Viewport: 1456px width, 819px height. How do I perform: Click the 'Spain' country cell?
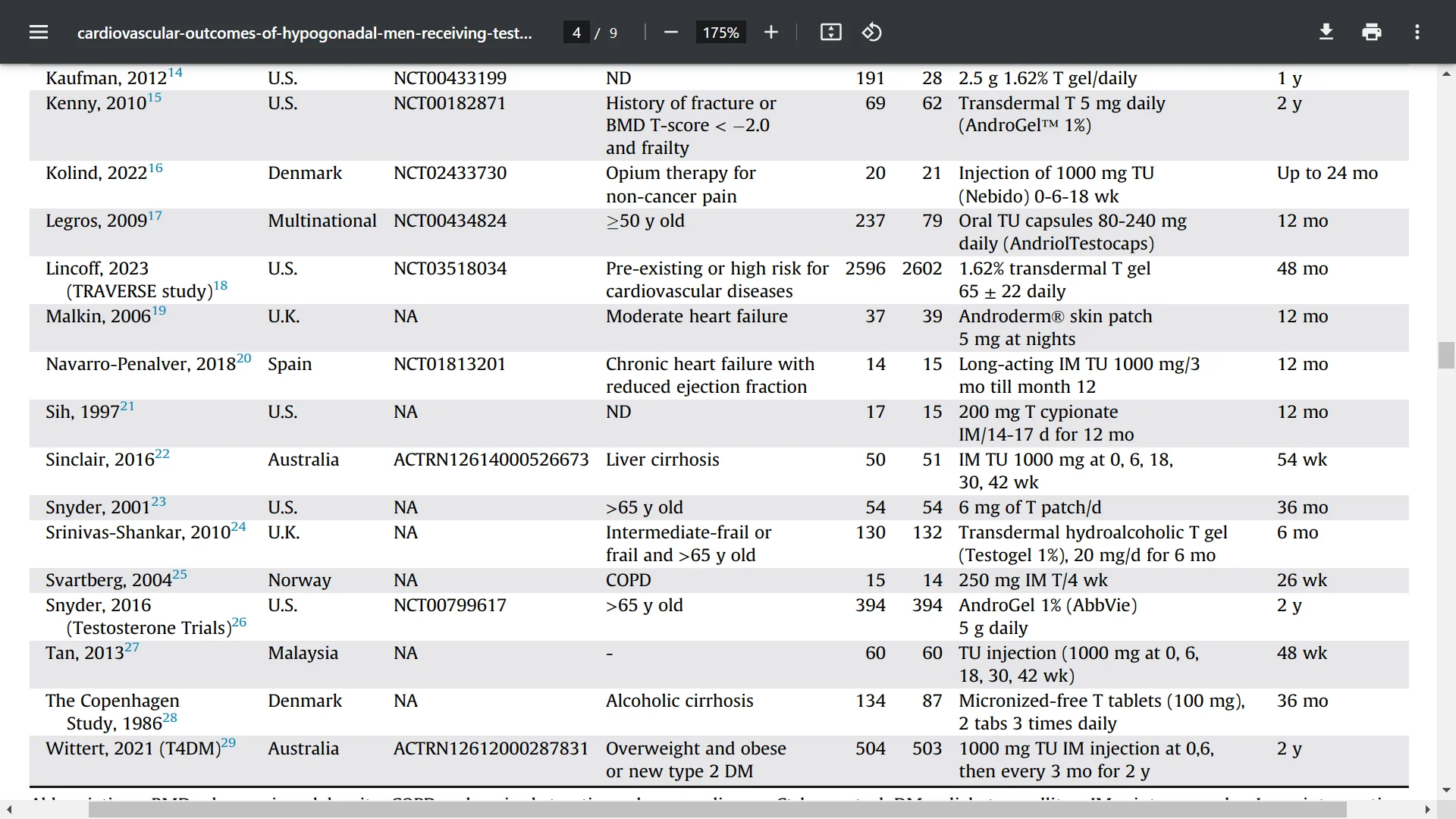coord(290,364)
